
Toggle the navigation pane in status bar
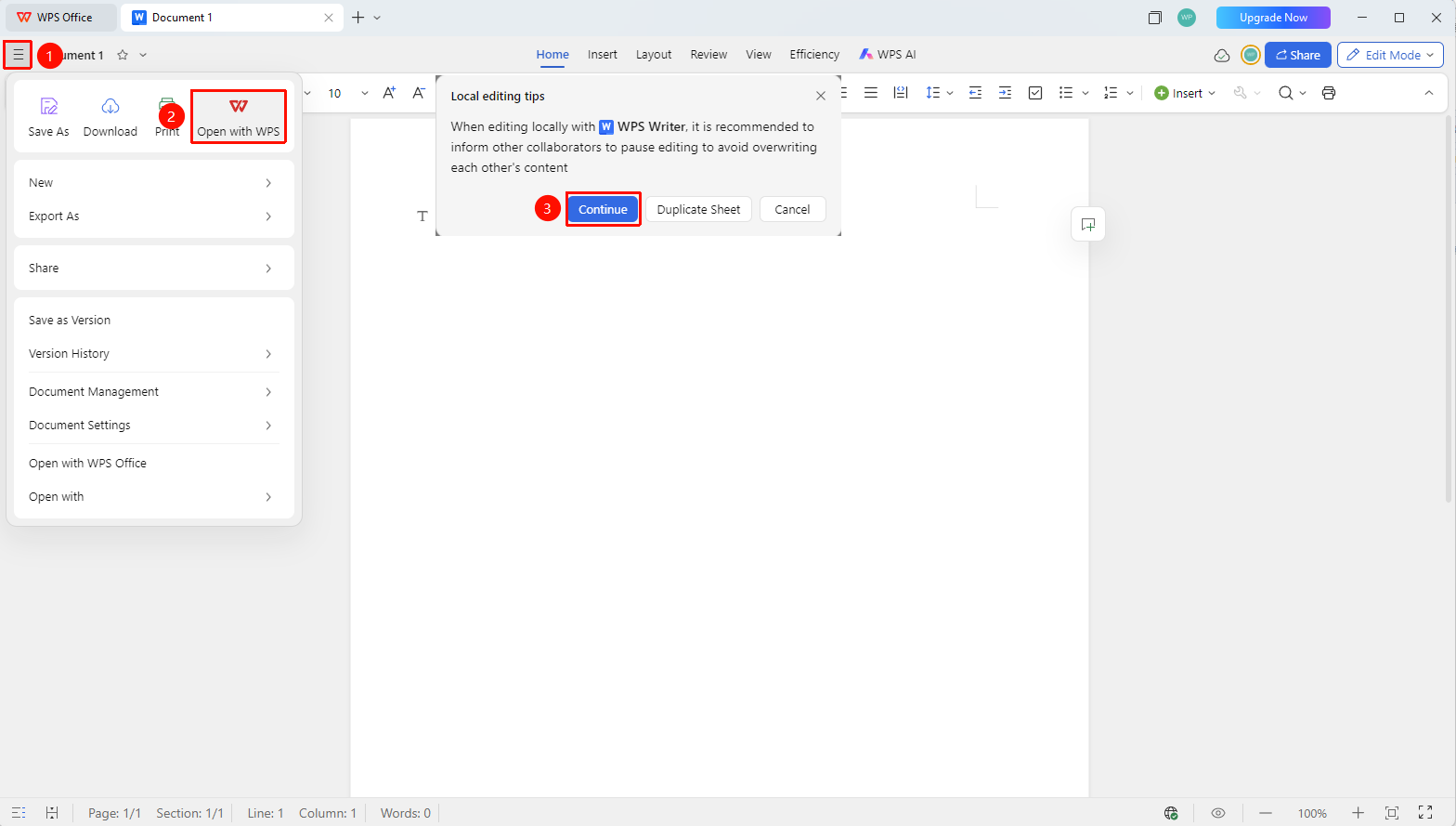(19, 813)
